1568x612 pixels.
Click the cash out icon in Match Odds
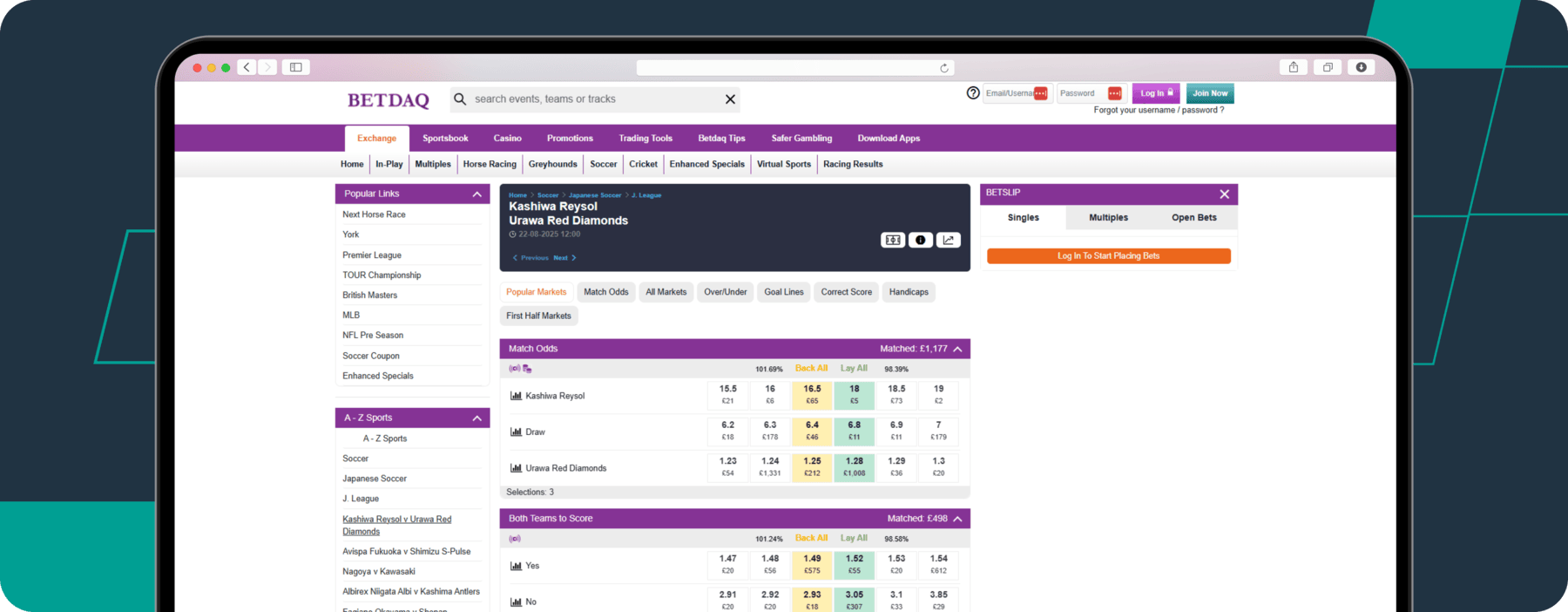(x=527, y=369)
